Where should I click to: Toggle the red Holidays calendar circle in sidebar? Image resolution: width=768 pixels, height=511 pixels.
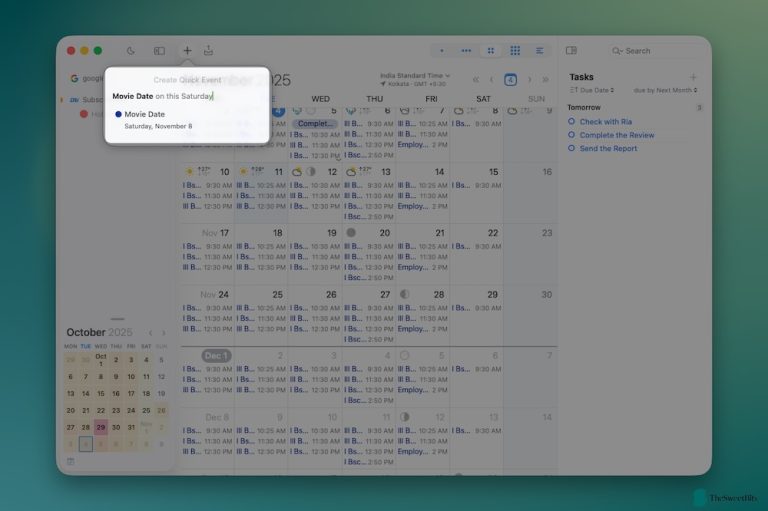coord(84,114)
